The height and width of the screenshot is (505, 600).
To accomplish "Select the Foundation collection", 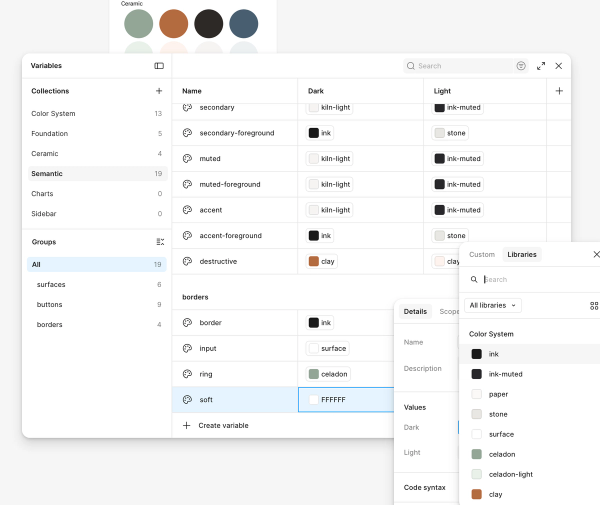I will [x=97, y=134].
